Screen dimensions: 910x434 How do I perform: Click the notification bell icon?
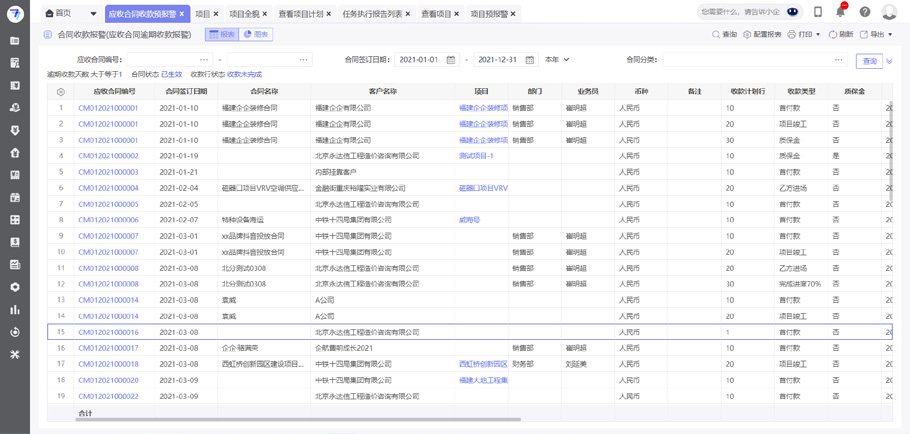click(x=841, y=12)
